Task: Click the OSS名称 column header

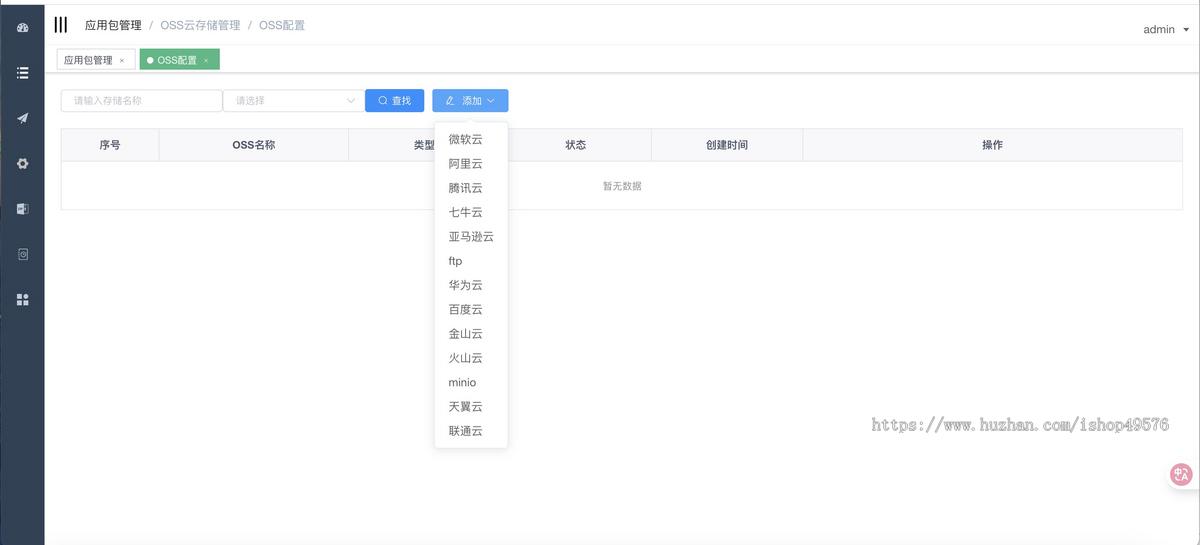Action: [254, 145]
